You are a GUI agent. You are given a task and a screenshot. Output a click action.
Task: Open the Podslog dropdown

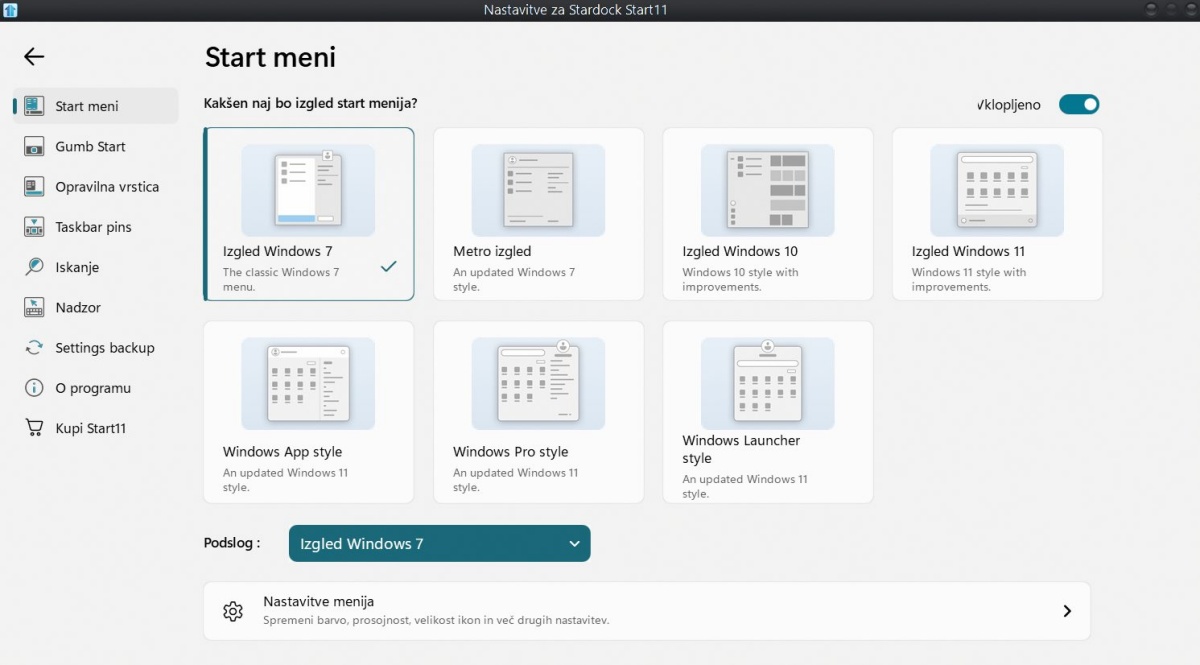click(440, 544)
